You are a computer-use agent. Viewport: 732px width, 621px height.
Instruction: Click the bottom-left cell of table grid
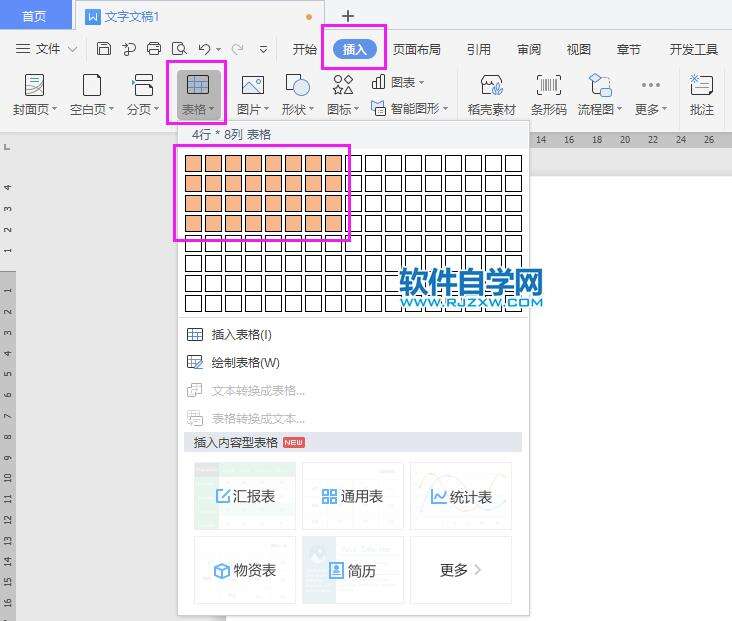click(x=193, y=303)
